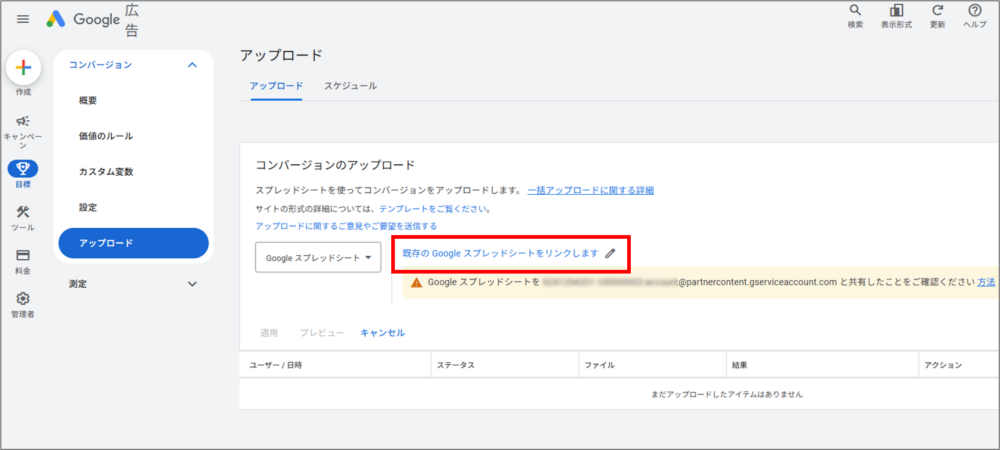Expand the 測定 section
The height and width of the screenshot is (450, 1000).
[192, 284]
